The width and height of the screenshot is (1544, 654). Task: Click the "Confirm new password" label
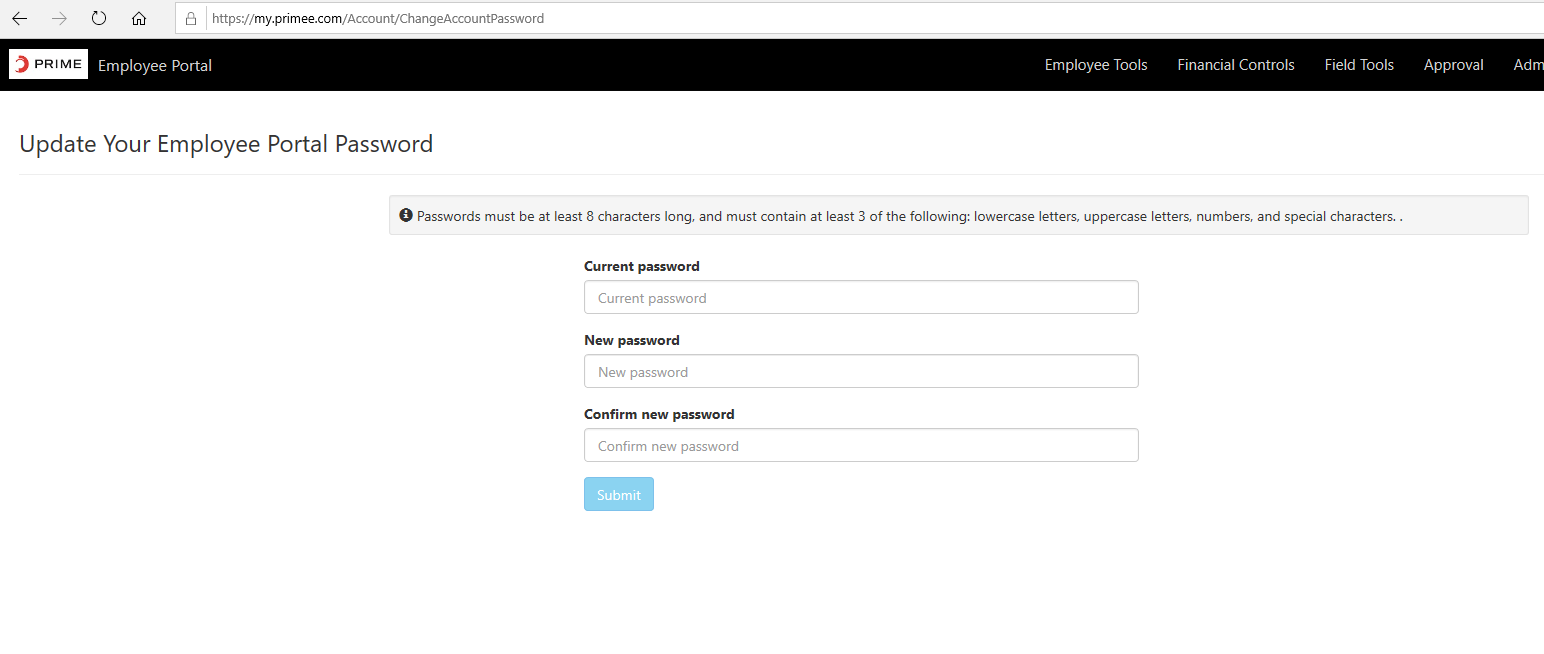point(659,414)
